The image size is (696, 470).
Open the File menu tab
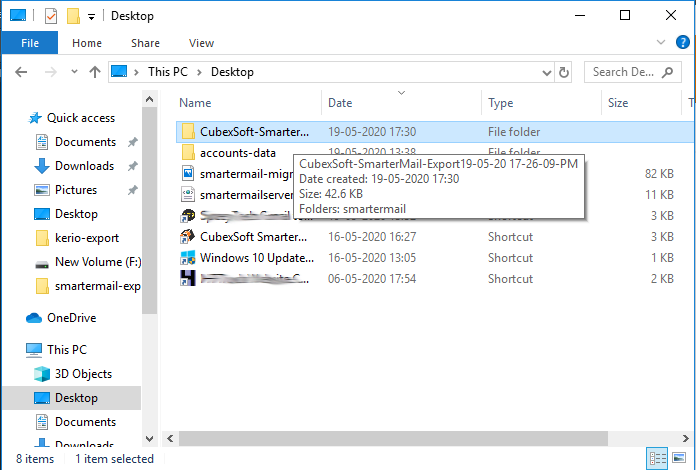click(x=30, y=43)
